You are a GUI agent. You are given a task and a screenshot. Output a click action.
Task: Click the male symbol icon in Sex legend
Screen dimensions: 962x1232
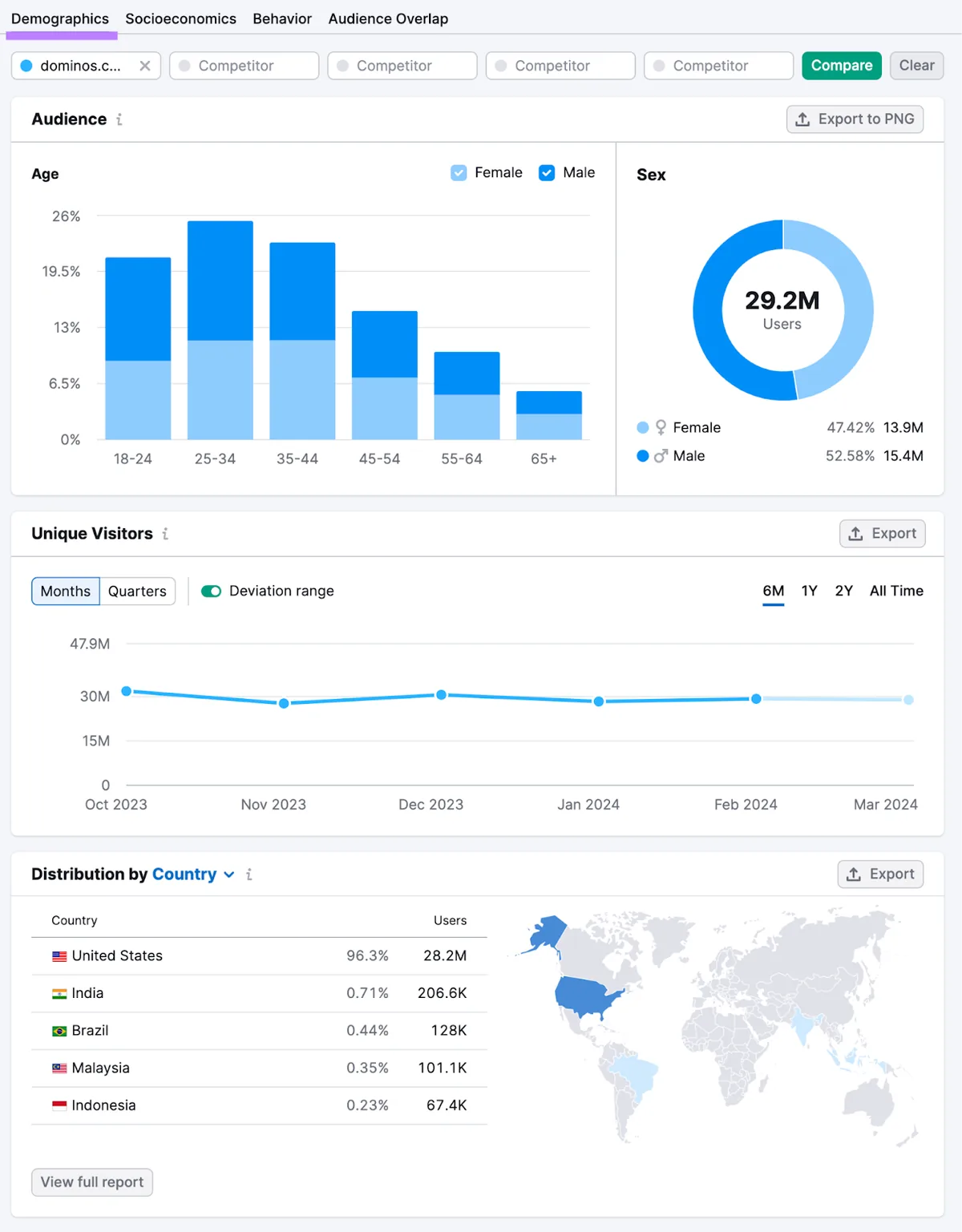click(x=661, y=456)
